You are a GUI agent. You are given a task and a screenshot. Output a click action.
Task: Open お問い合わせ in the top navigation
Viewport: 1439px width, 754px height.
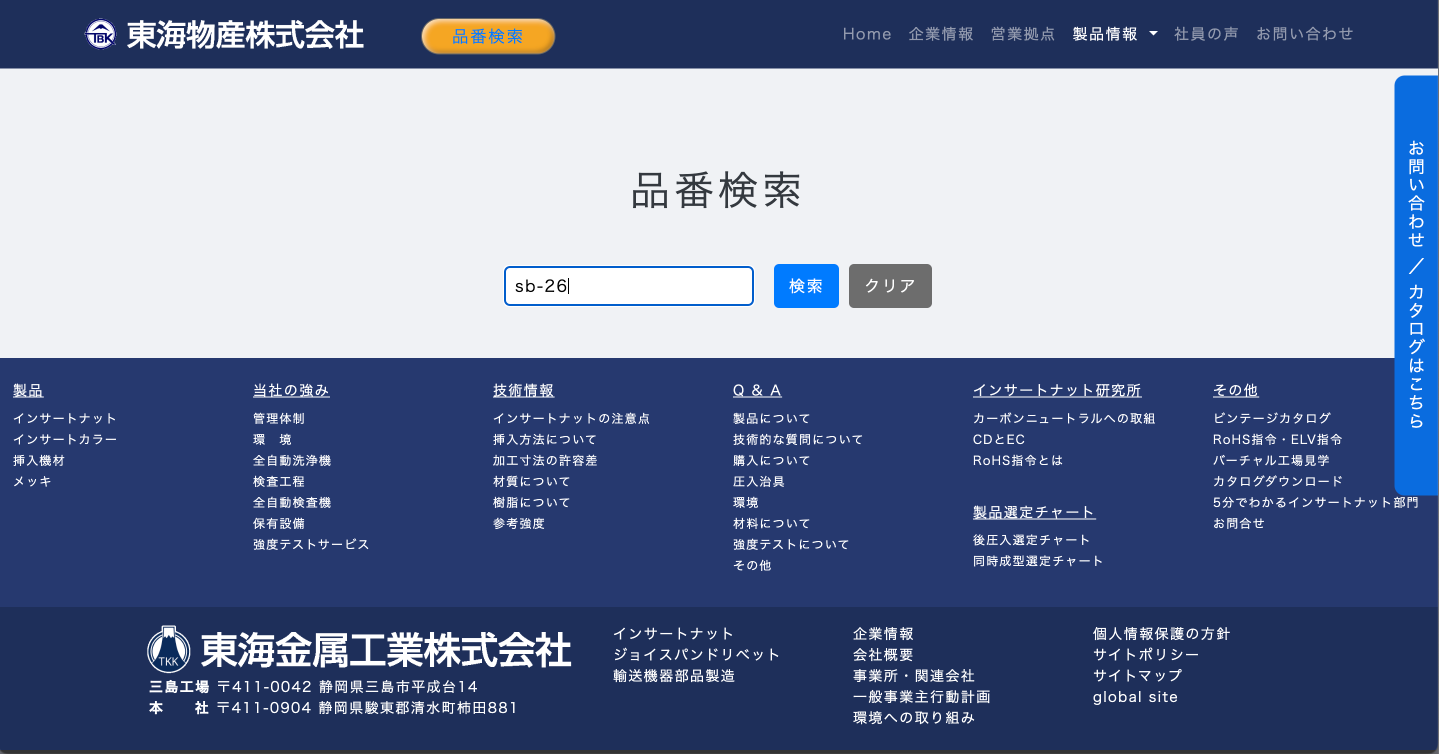1305,34
